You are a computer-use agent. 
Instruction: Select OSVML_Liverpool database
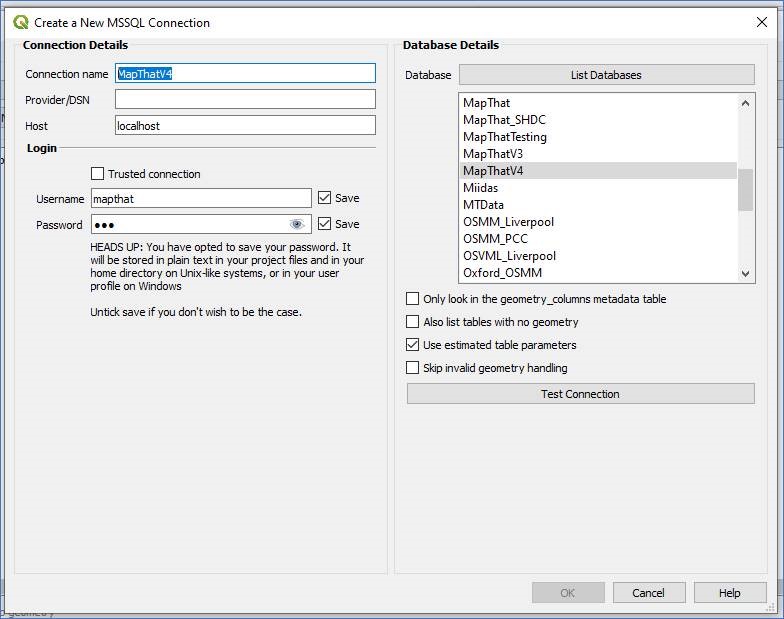598,256
